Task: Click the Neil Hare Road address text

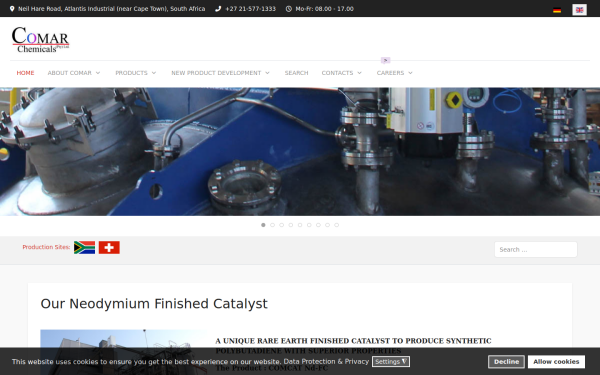Action: point(111,9)
